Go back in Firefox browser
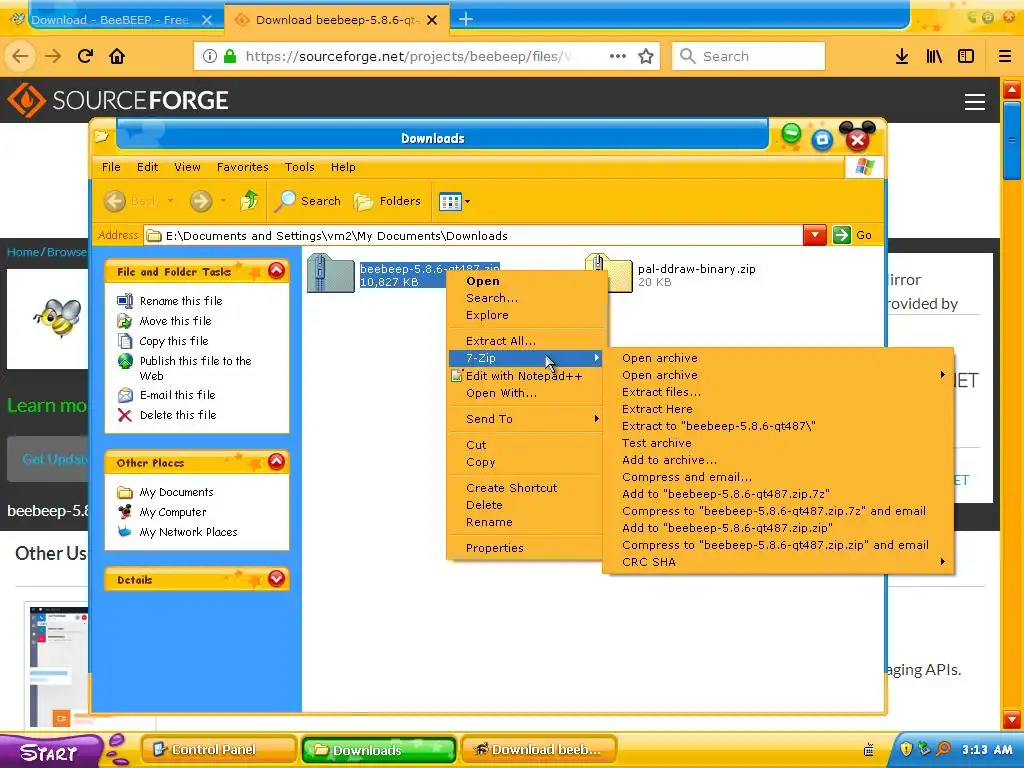 pos(20,56)
